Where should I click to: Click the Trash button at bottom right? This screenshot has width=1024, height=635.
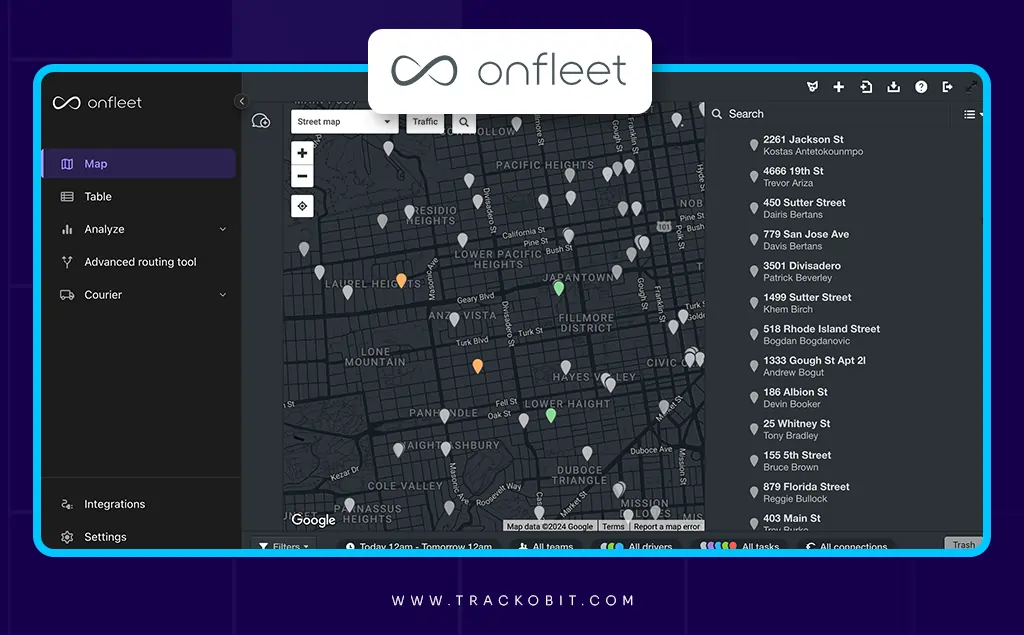coord(963,544)
